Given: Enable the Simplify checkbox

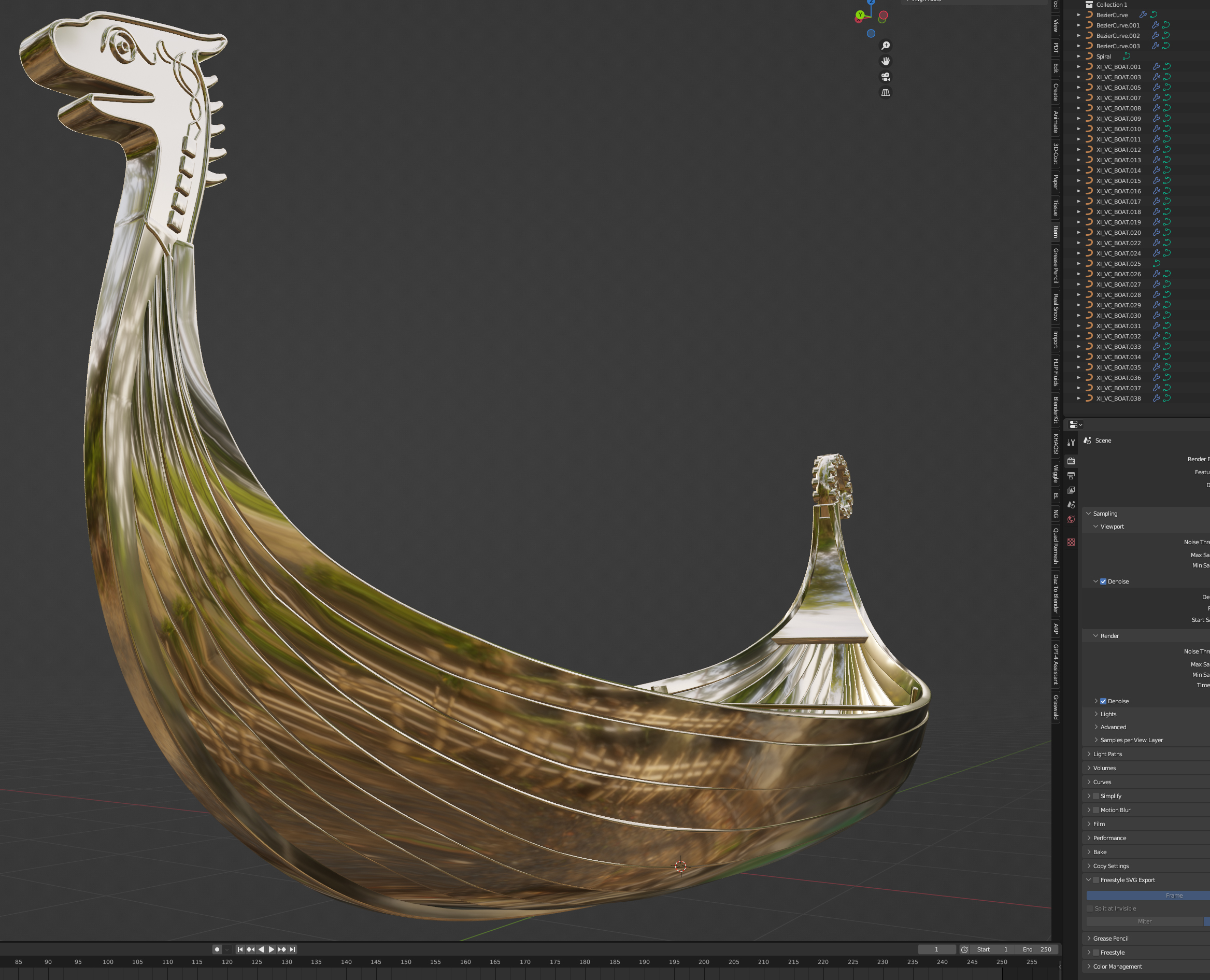Looking at the screenshot, I should [x=1096, y=796].
